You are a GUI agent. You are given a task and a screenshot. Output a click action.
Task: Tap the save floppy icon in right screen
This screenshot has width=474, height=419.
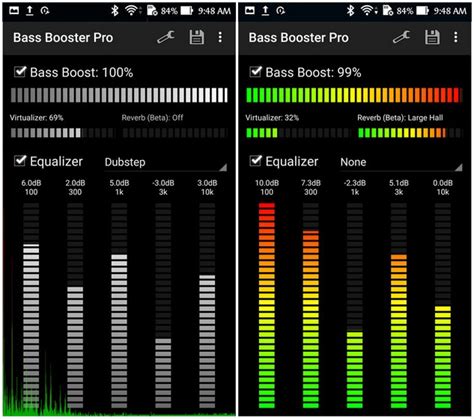click(432, 37)
